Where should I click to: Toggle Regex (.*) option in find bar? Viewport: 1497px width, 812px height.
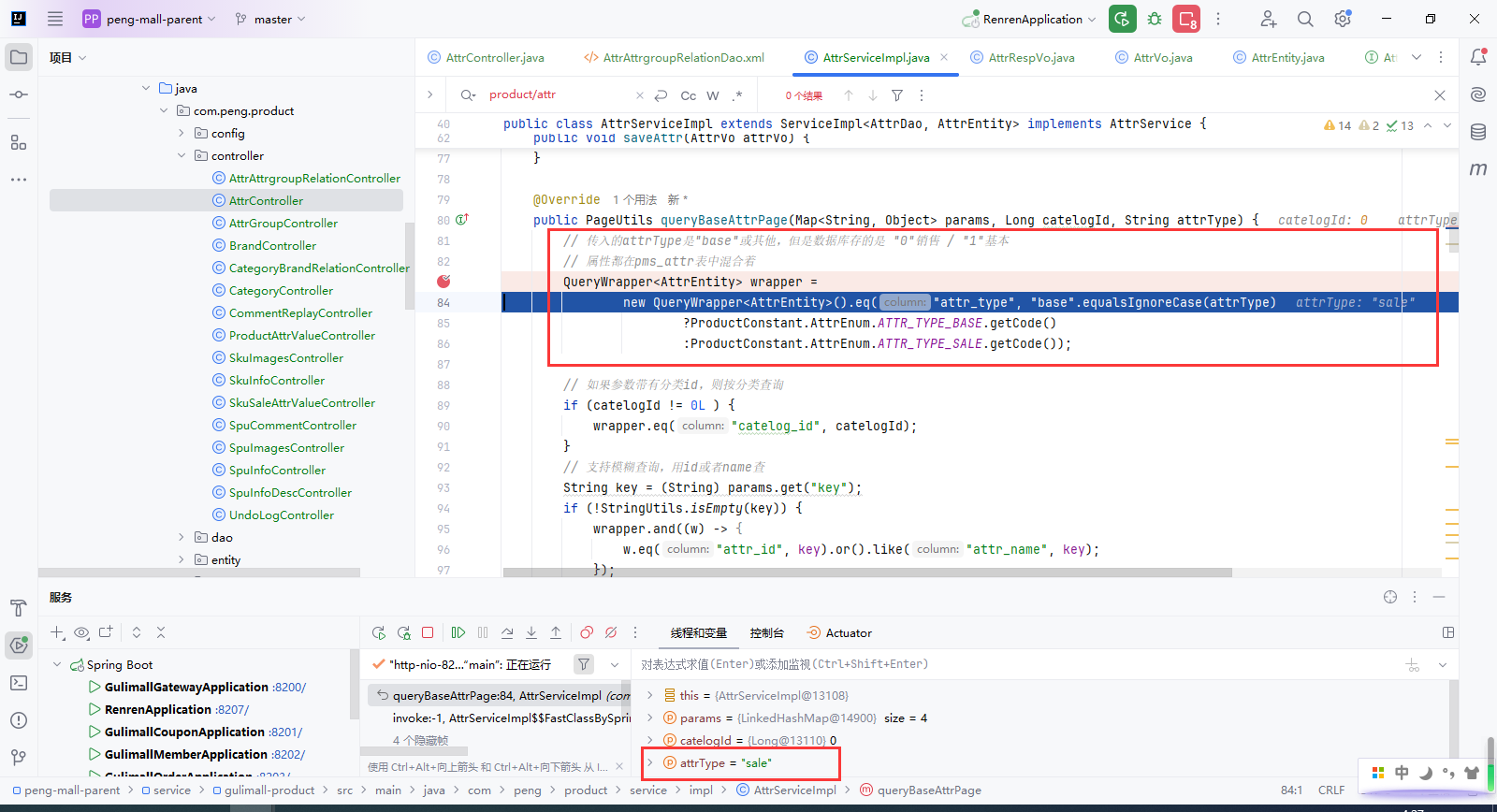pyautogui.click(x=737, y=95)
